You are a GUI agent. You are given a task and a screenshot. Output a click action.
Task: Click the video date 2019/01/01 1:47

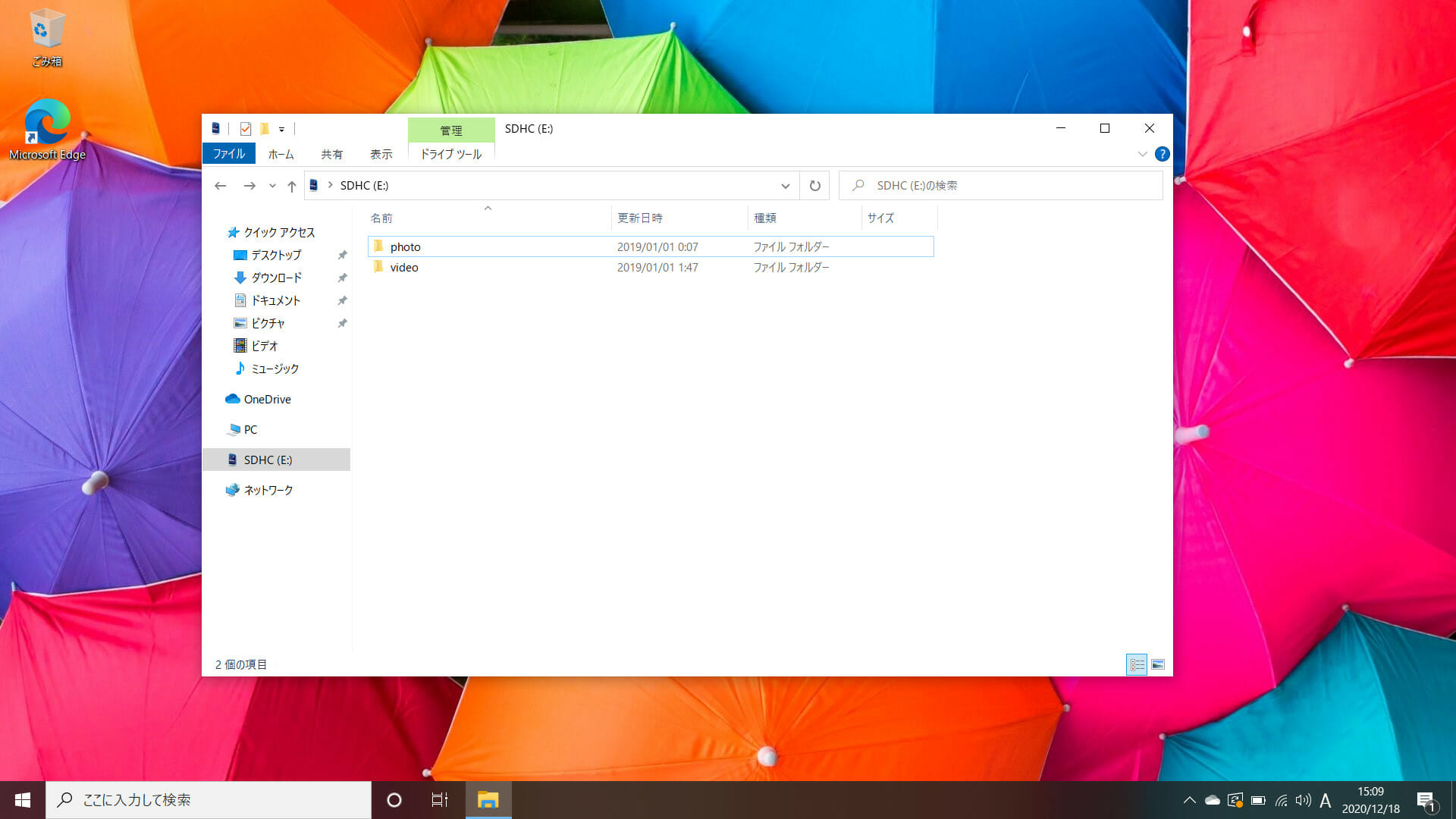click(x=657, y=267)
